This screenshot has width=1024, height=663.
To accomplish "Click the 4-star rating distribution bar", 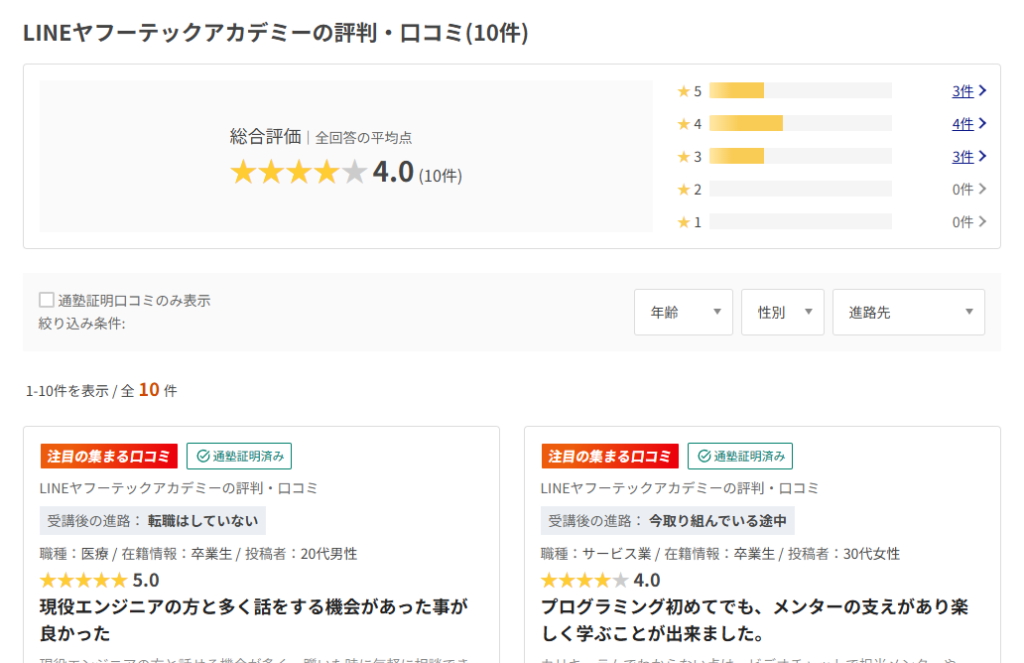I will click(801, 123).
